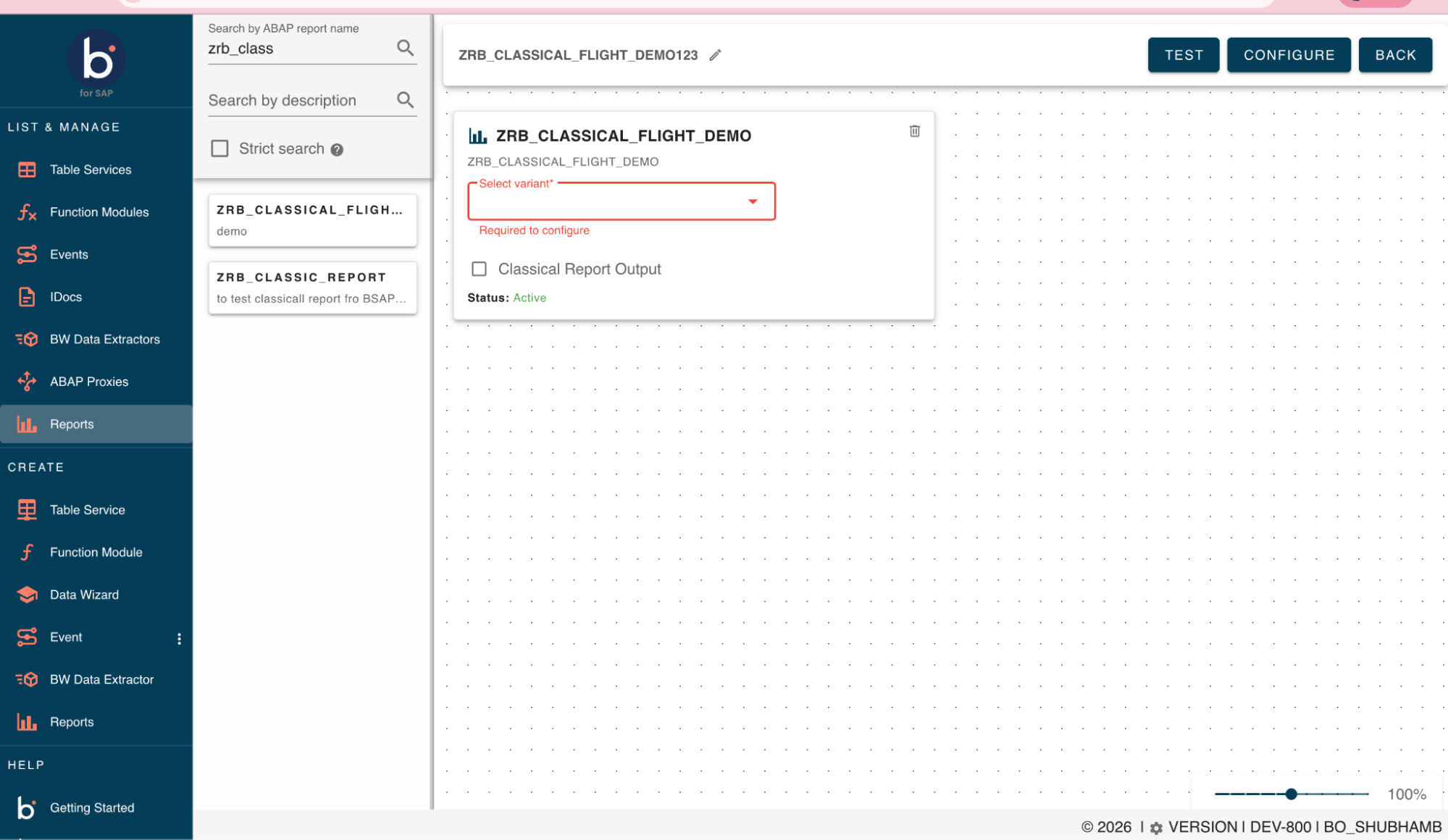Select Data Wizard under Create
The width and height of the screenshot is (1448, 840).
96,595
